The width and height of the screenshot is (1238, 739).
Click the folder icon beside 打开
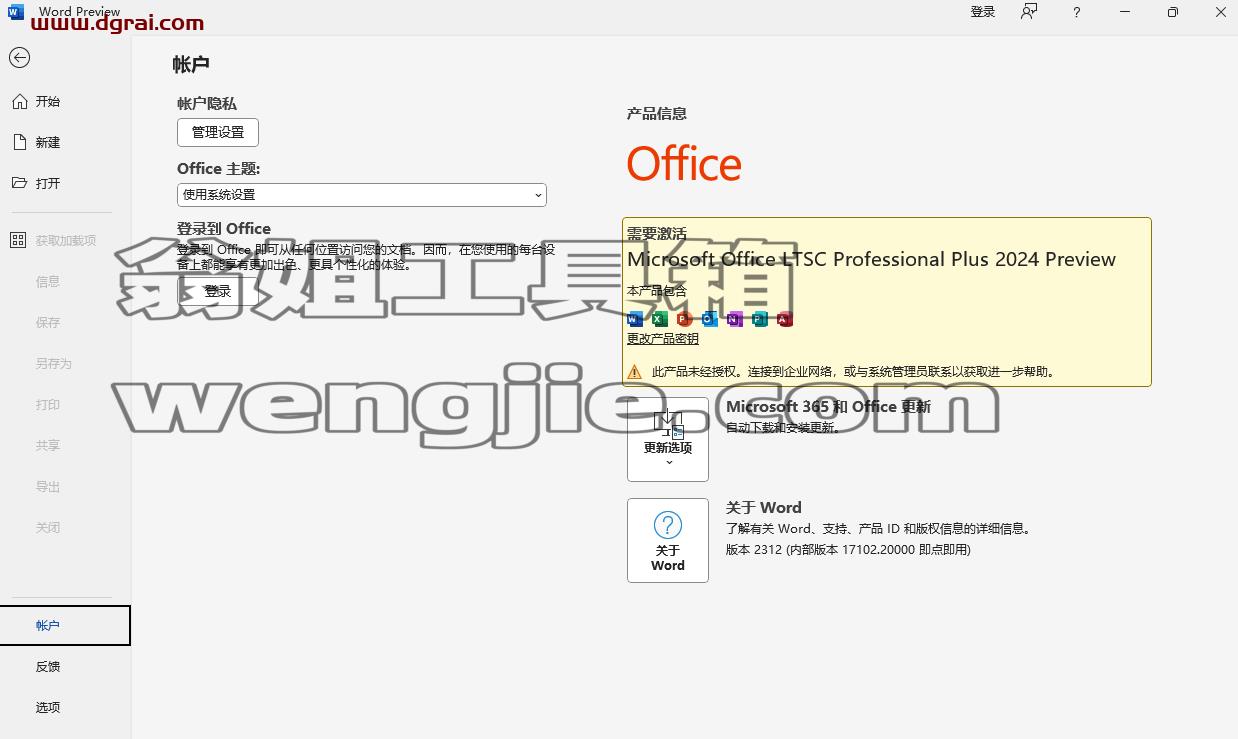19,183
